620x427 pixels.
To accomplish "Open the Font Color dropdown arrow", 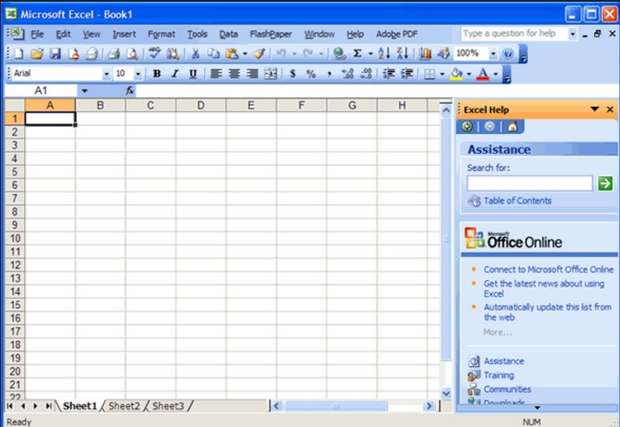I will 495,74.
